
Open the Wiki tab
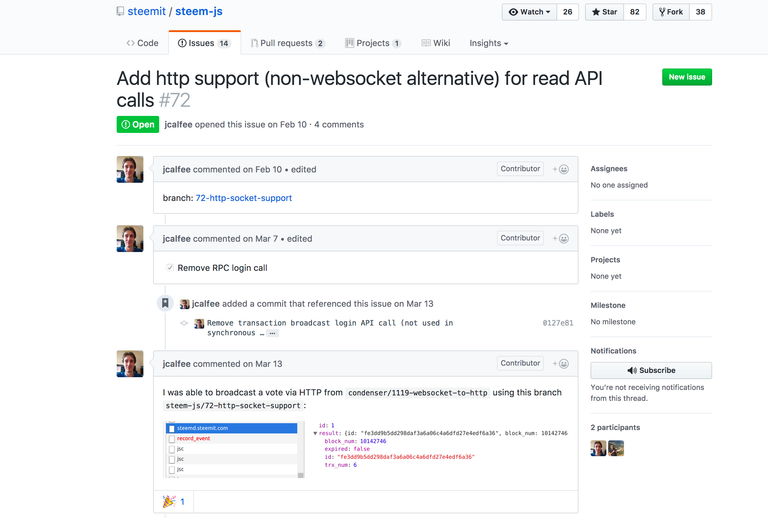436,43
